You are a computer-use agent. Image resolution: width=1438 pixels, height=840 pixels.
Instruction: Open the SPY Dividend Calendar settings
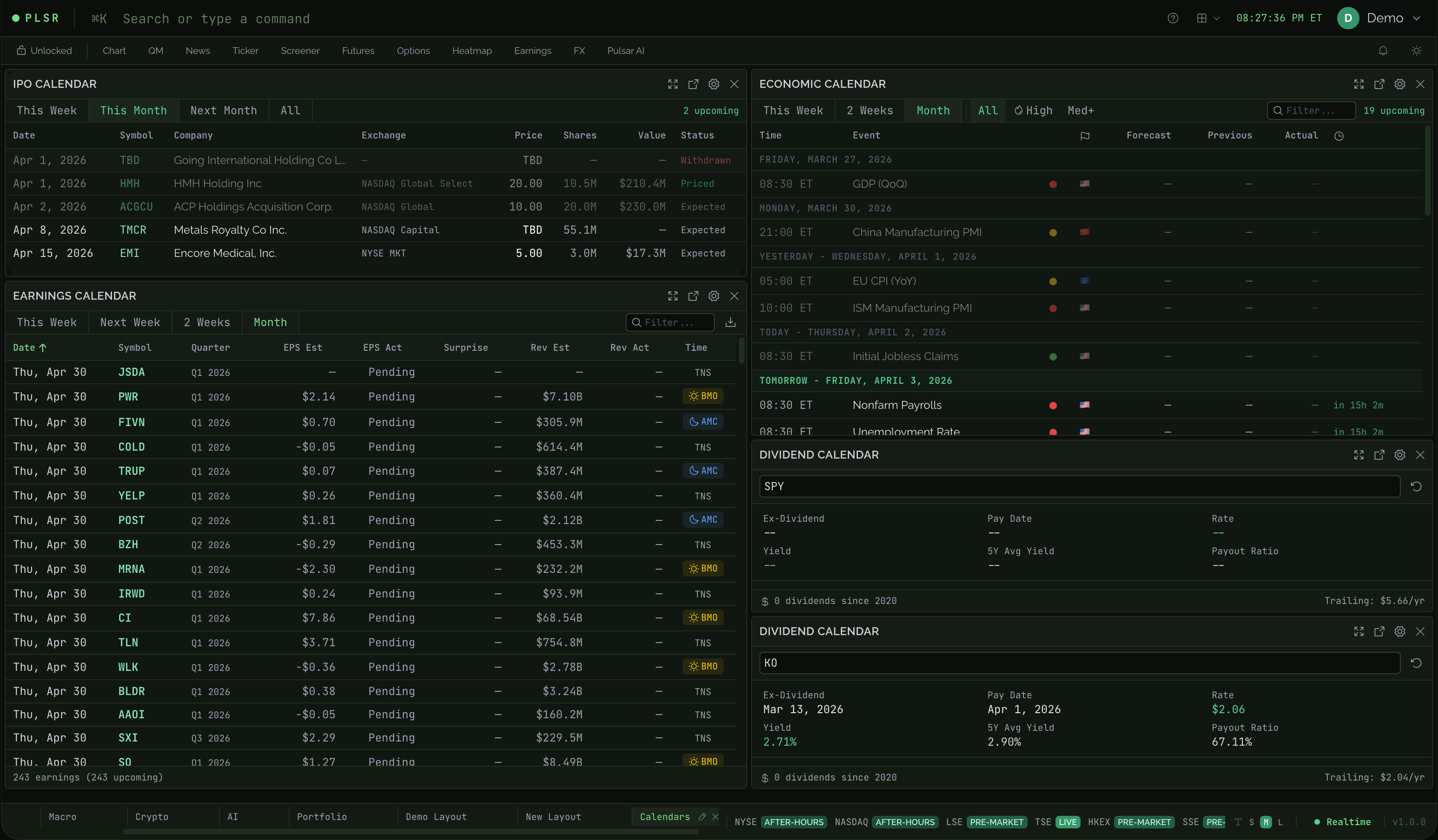click(x=1400, y=454)
